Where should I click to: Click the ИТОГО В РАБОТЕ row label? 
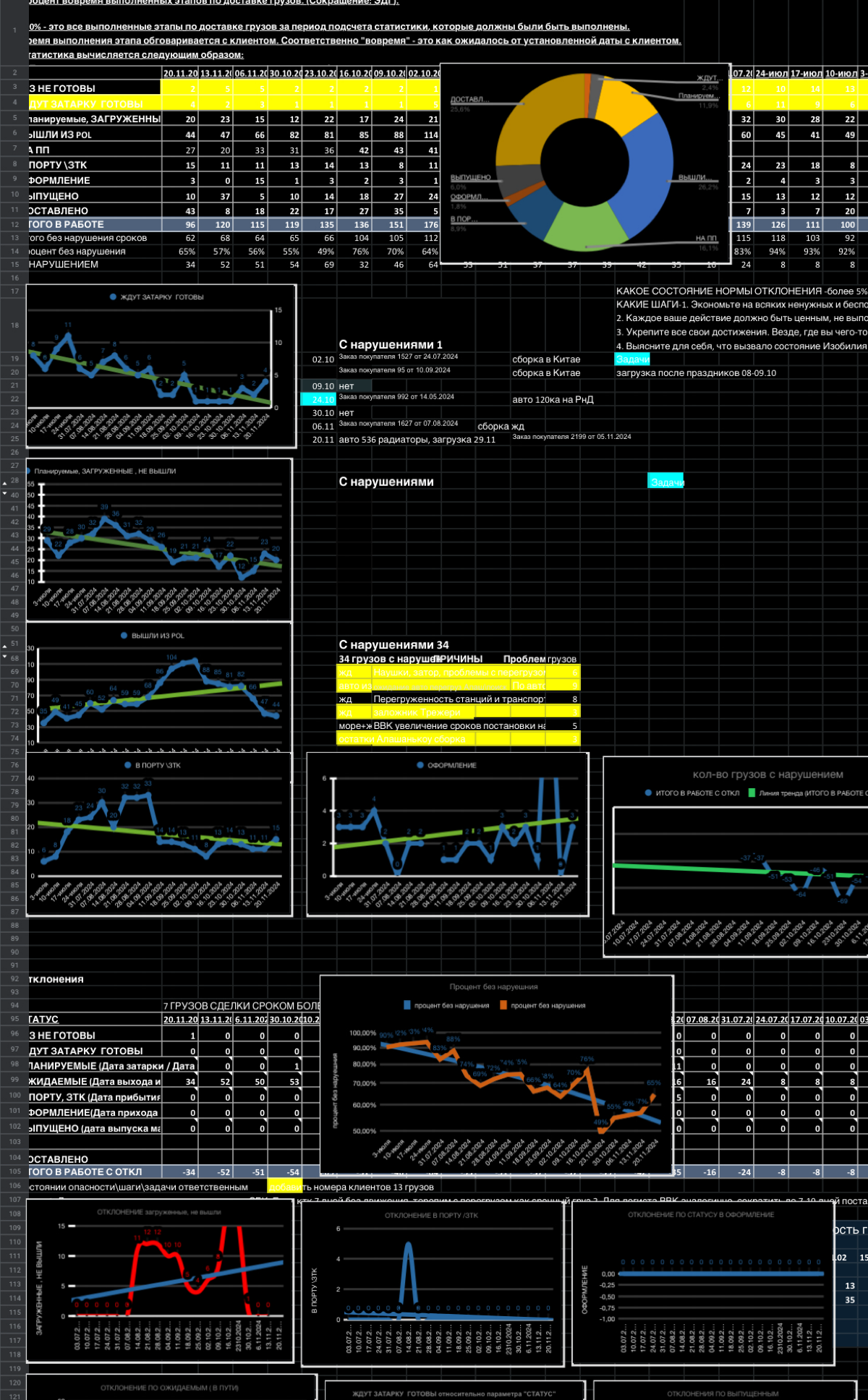95,225
